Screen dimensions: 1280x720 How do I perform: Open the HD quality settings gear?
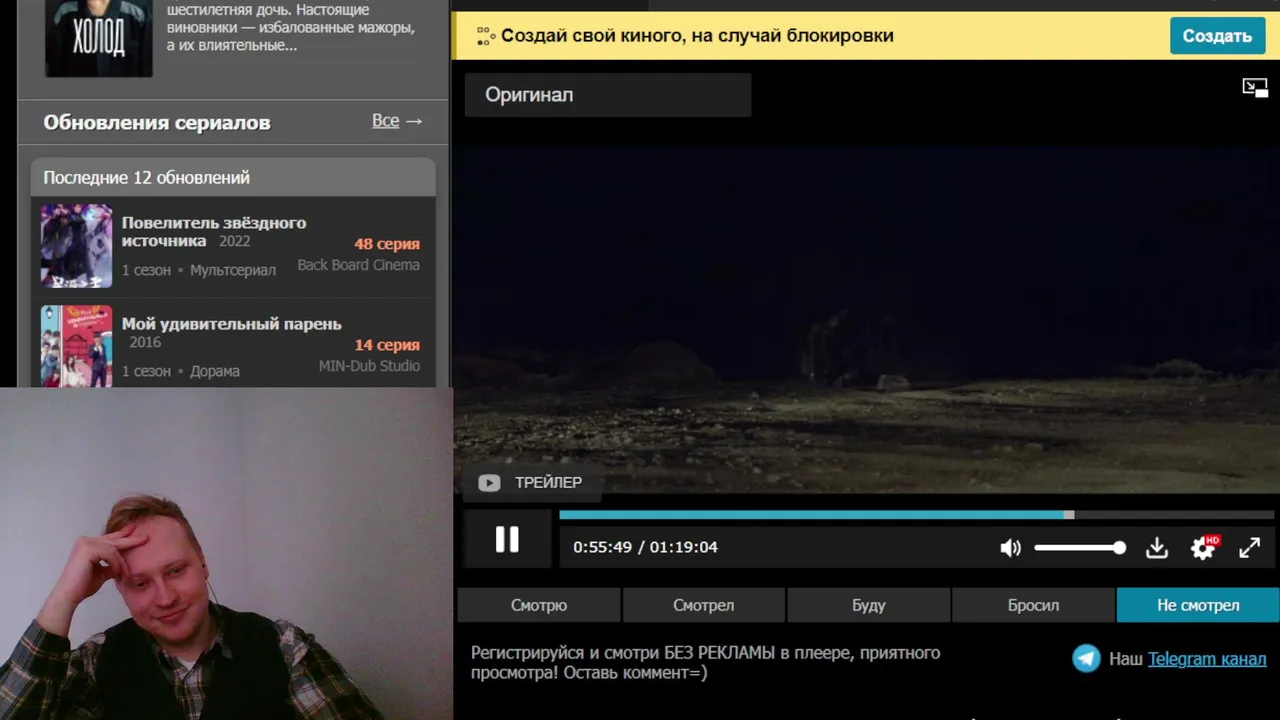[1203, 547]
